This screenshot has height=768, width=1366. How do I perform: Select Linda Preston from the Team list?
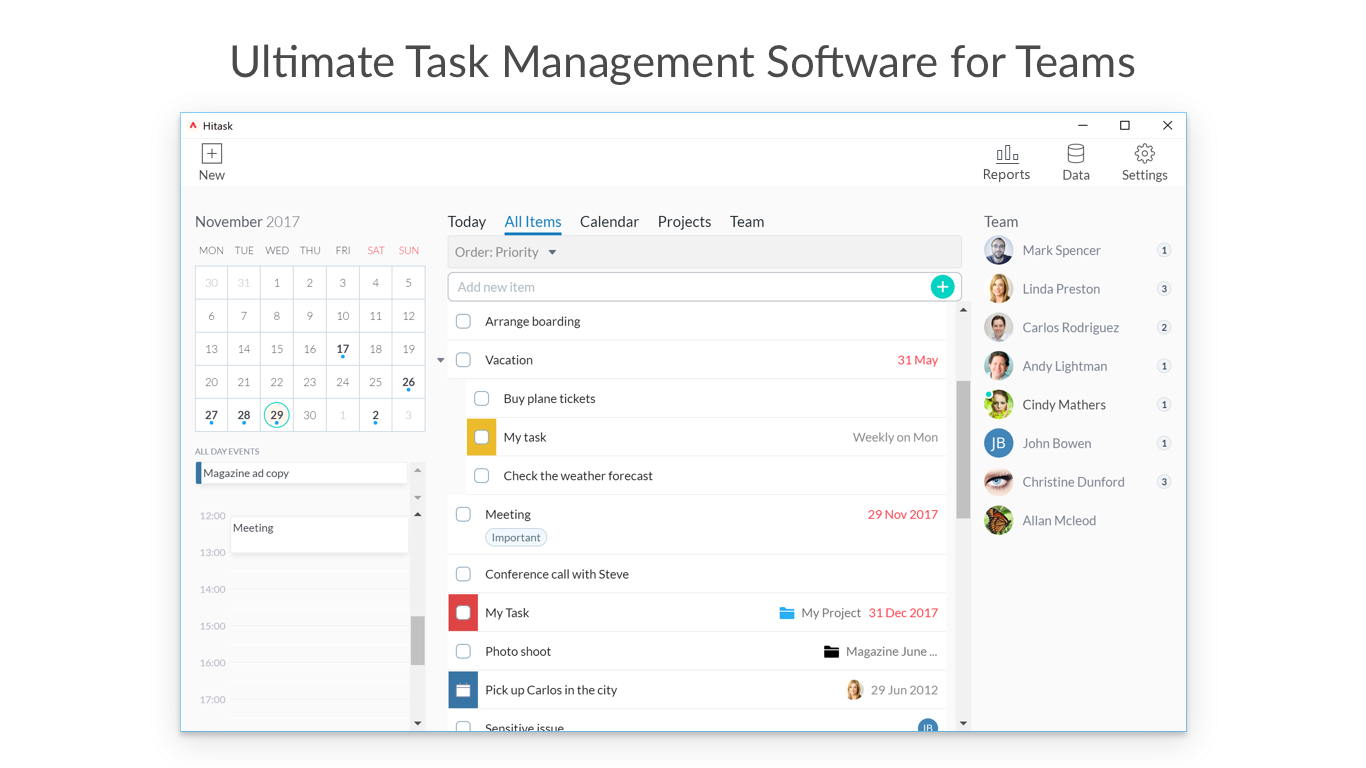(x=1062, y=288)
